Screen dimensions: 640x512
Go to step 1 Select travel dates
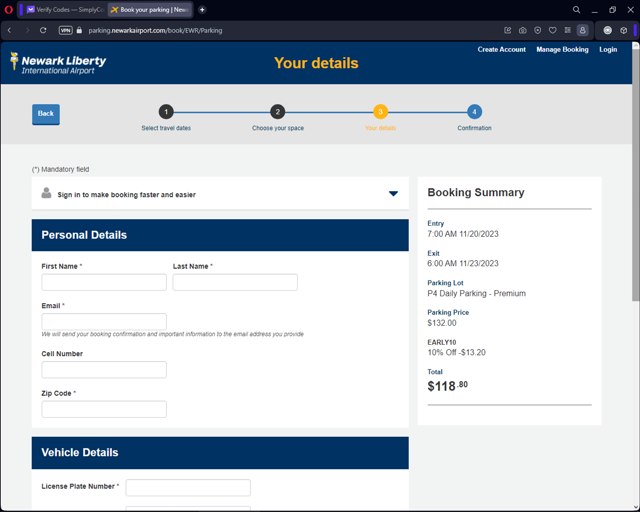(166, 112)
